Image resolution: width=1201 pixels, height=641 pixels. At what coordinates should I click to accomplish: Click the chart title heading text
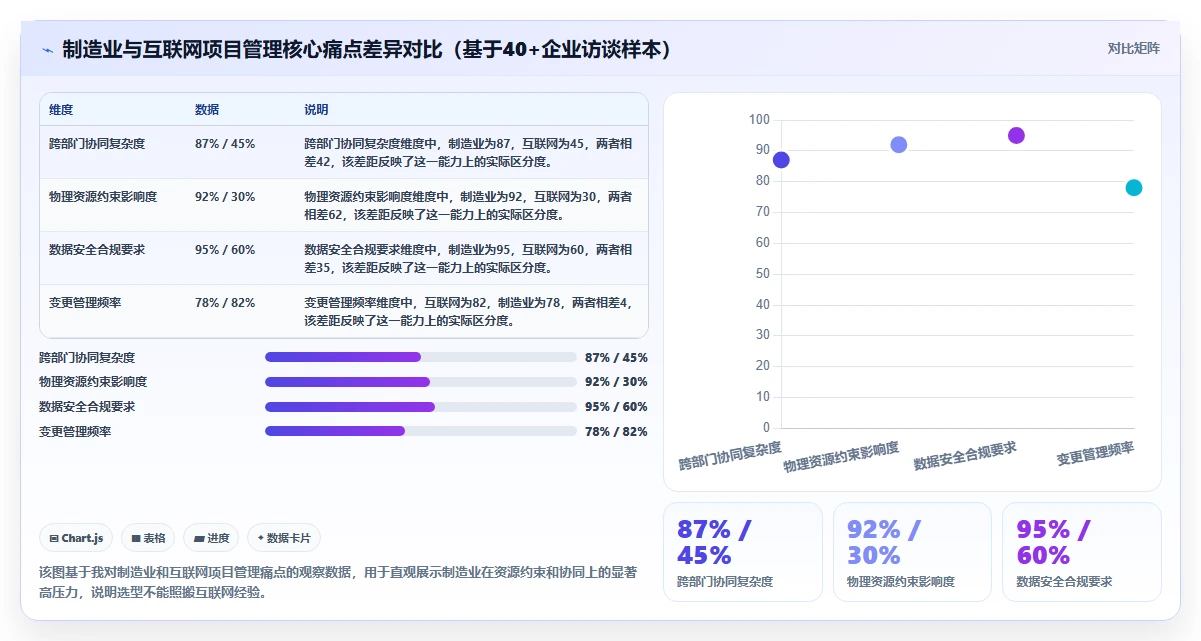click(366, 49)
